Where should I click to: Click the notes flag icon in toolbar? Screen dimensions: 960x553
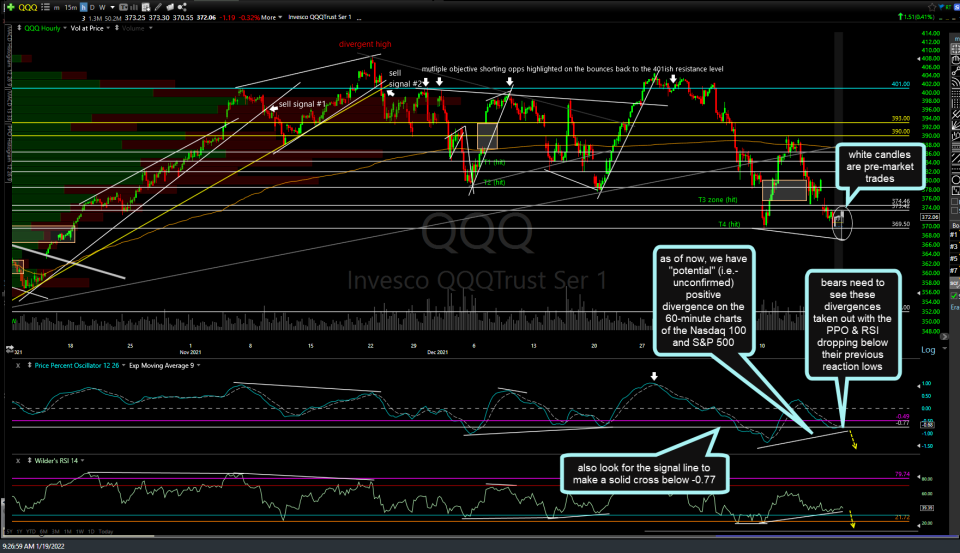point(170,7)
